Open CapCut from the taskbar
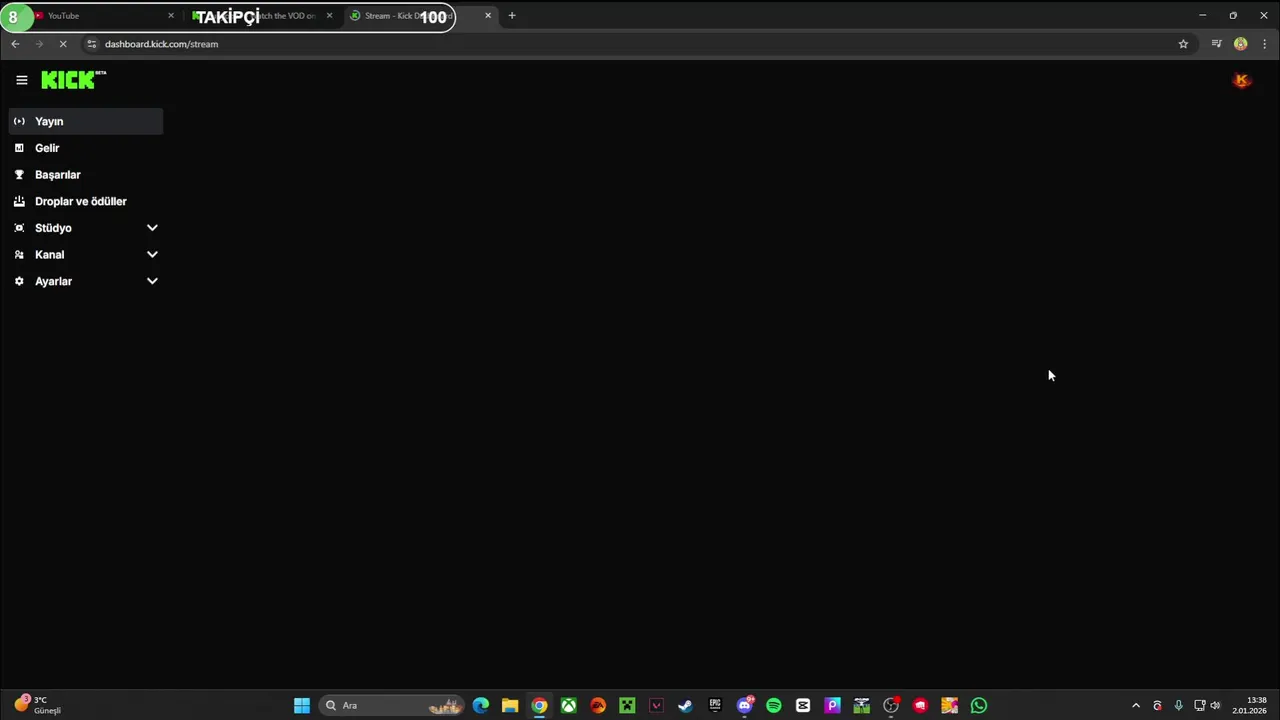 803,706
